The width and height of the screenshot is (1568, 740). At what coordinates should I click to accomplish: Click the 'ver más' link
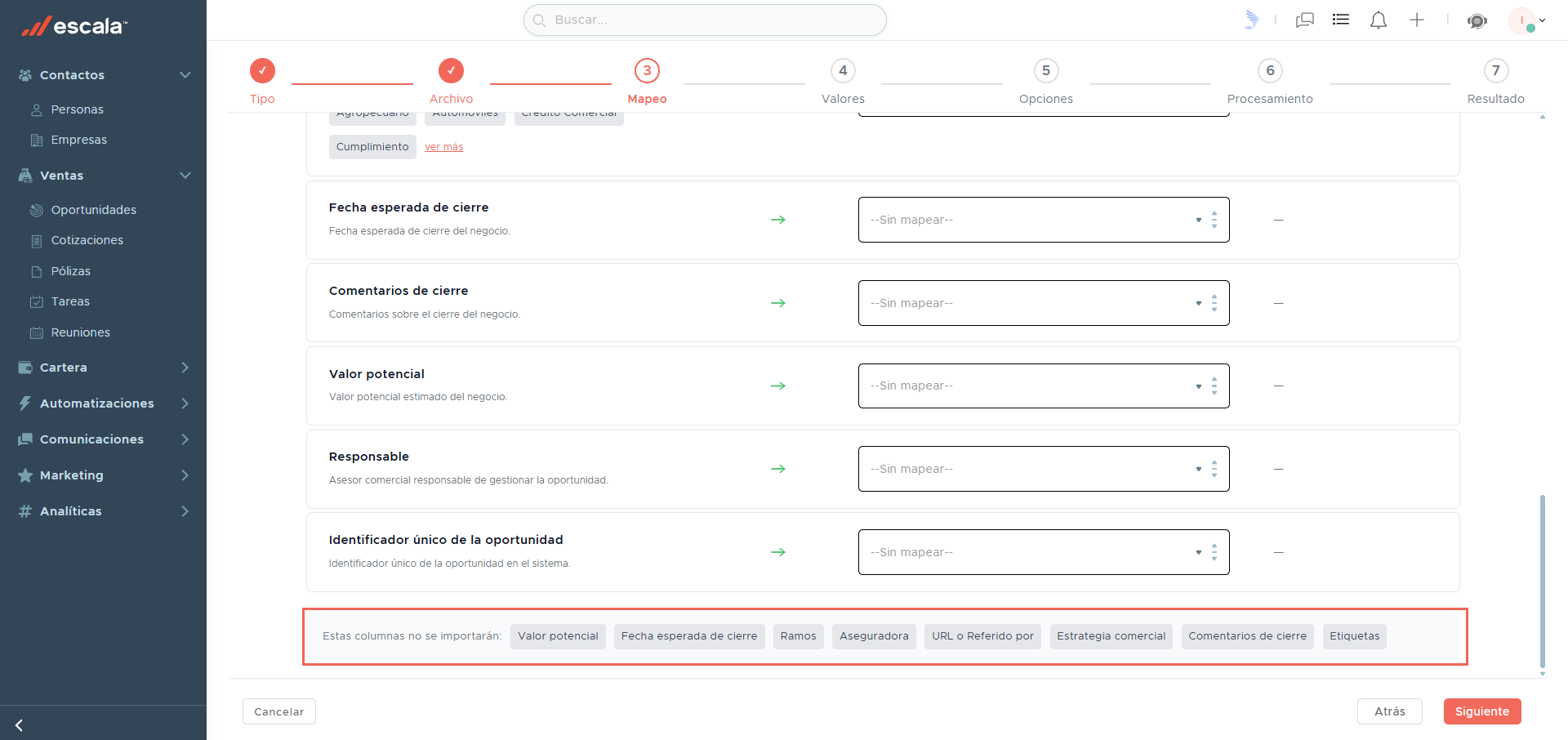[443, 147]
